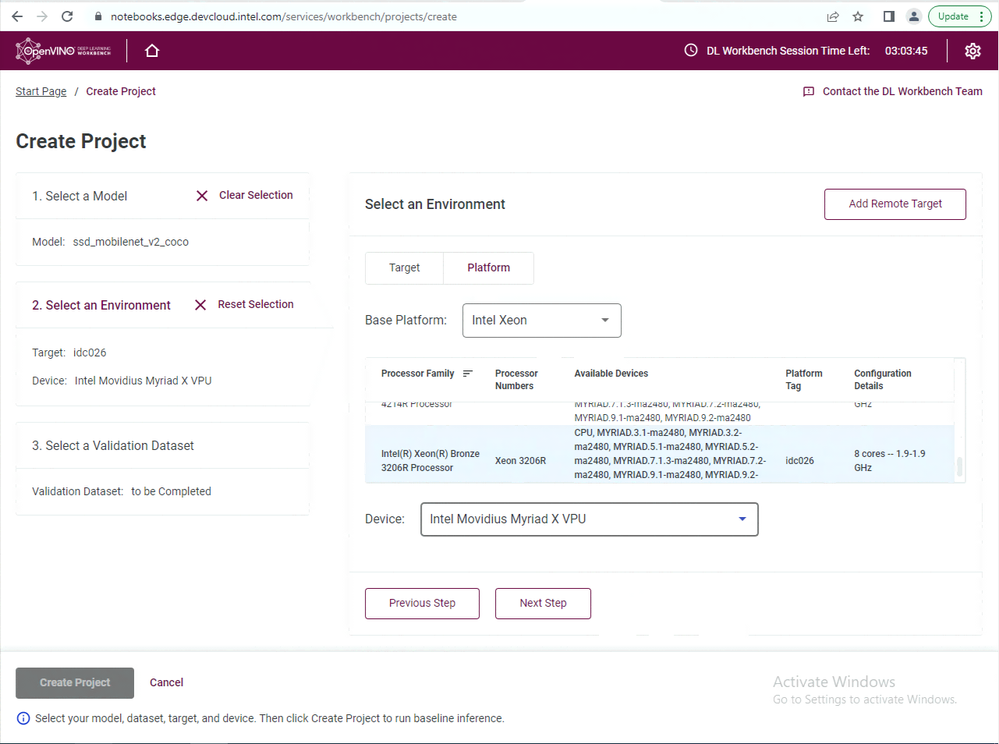Screen dimensions: 999x744
Task: Open the 3. Select a Validation Dataset step
Action: (x=113, y=446)
